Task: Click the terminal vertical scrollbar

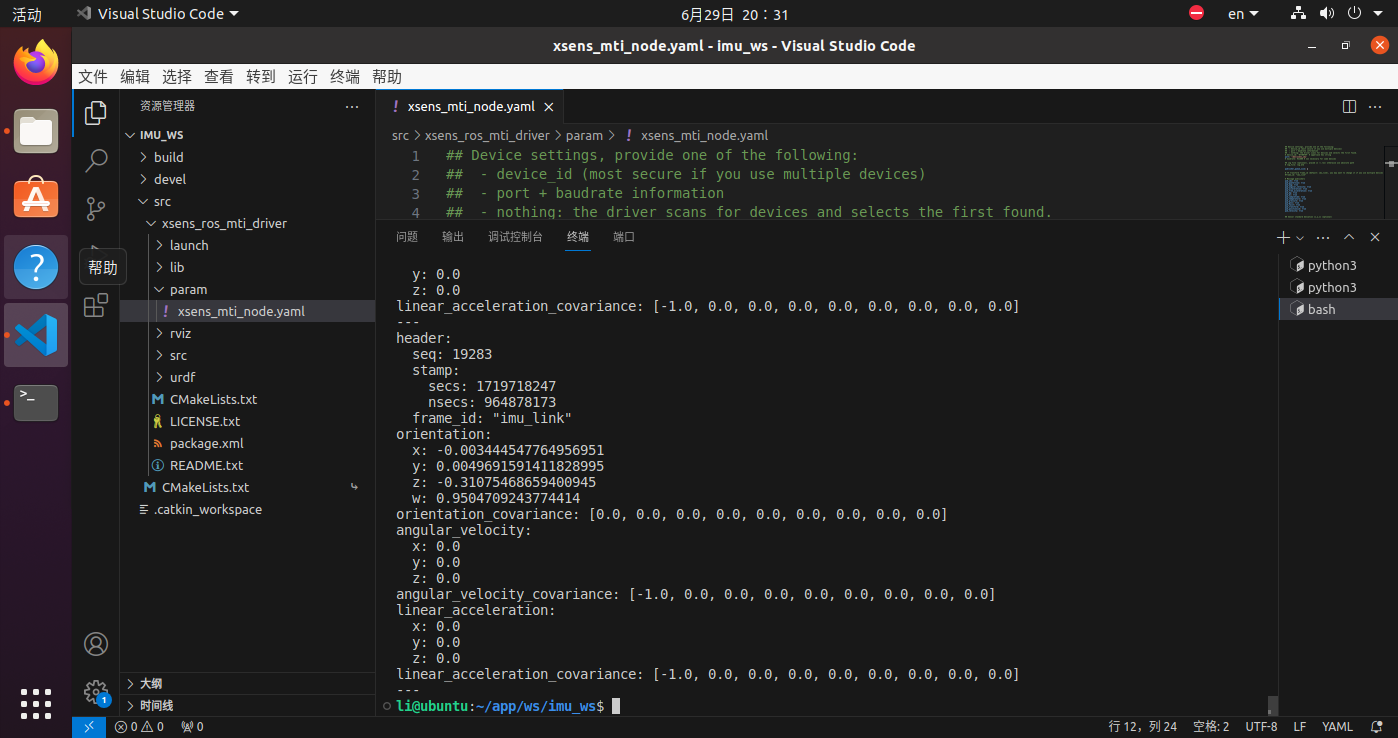Action: [1272, 705]
